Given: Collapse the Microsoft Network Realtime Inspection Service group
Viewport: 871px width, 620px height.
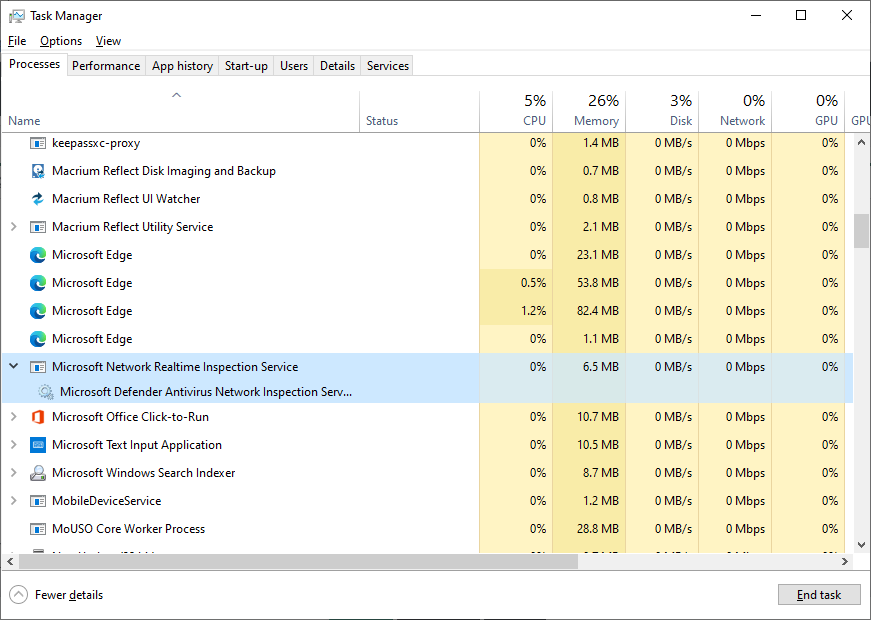Looking at the screenshot, I should point(13,367).
